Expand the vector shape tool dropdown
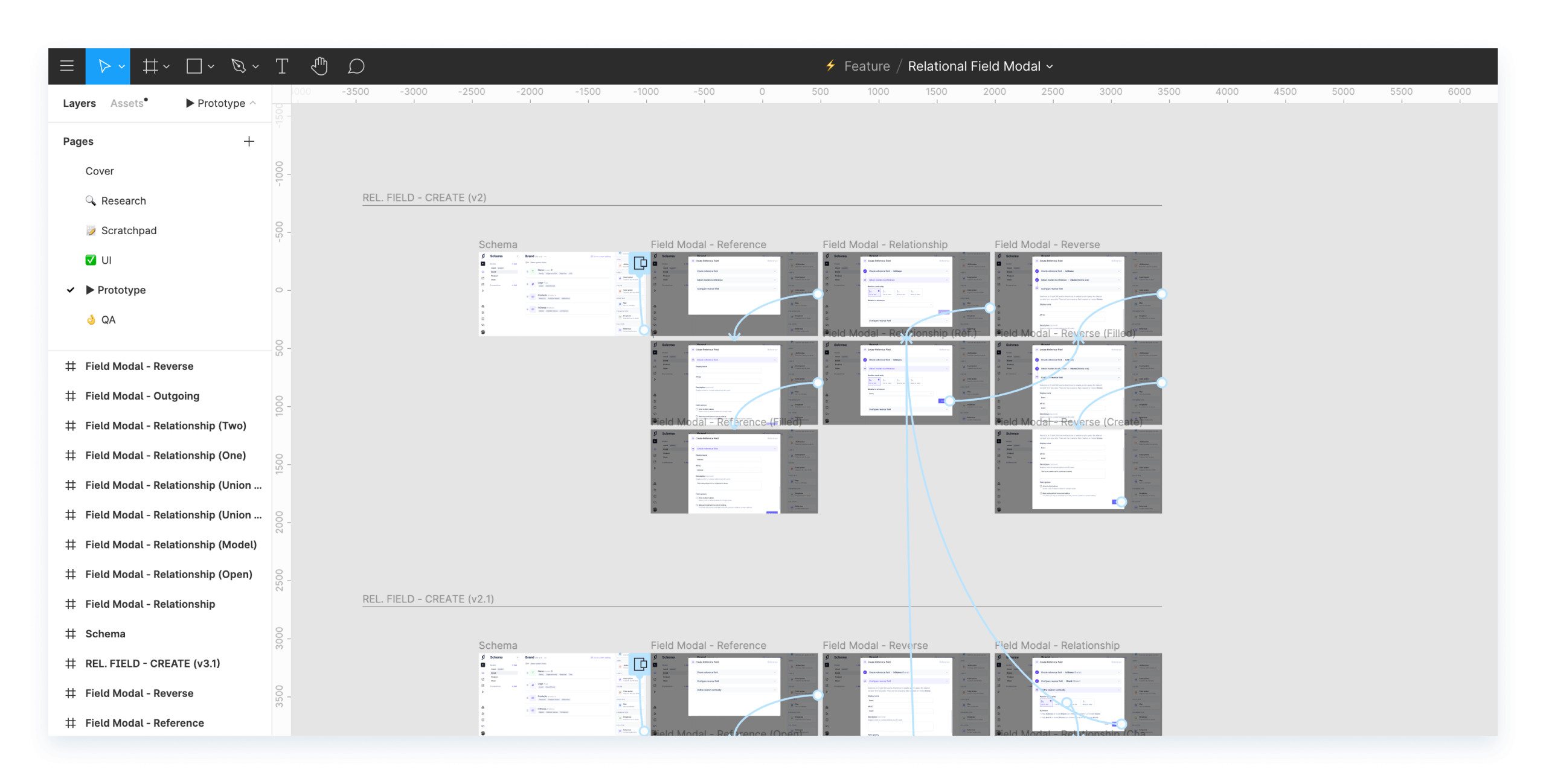 (257, 66)
